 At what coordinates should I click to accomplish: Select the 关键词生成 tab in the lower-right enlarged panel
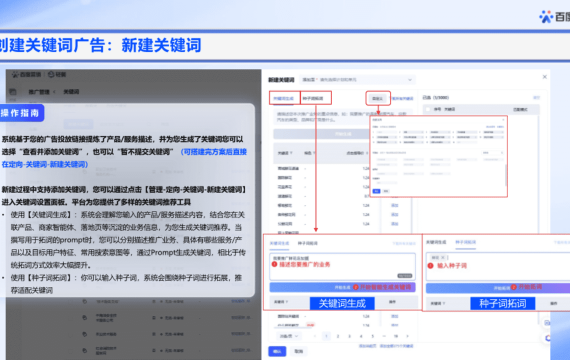[x=436, y=242]
